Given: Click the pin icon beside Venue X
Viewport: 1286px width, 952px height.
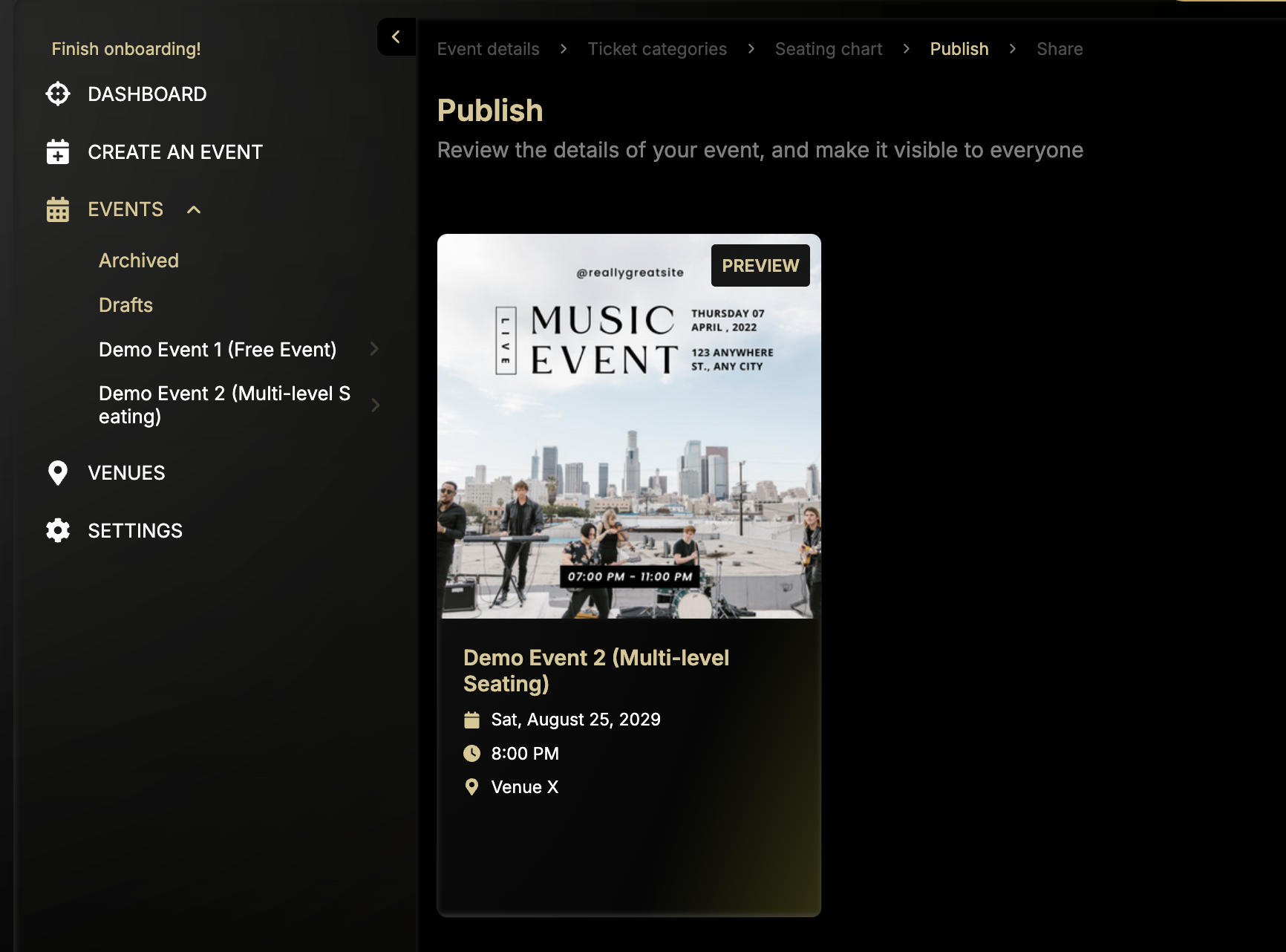Looking at the screenshot, I should point(471,787).
